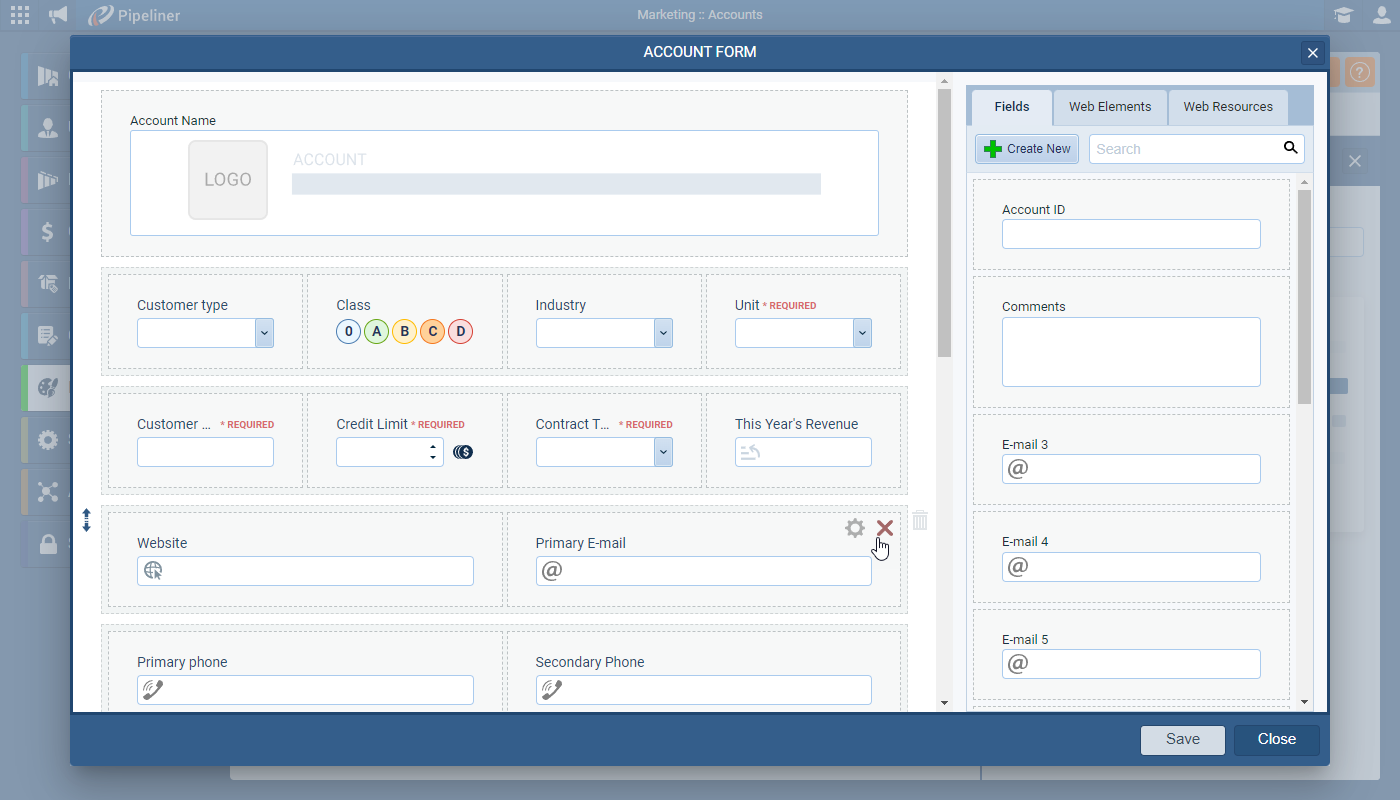
Task: Click the currency coins icon beside Credit Limit
Action: pos(463,452)
